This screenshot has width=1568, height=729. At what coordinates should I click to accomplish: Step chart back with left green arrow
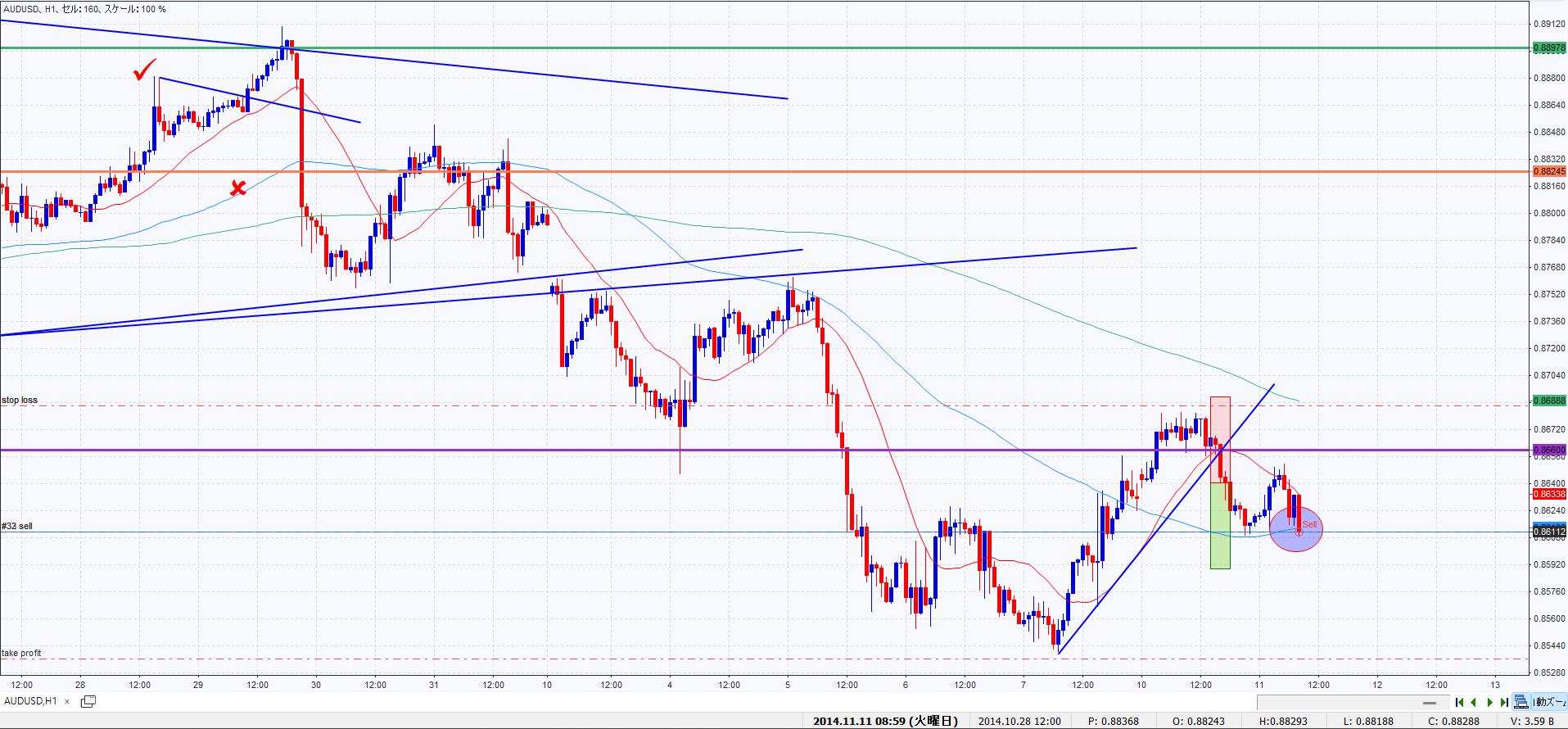click(x=1474, y=703)
